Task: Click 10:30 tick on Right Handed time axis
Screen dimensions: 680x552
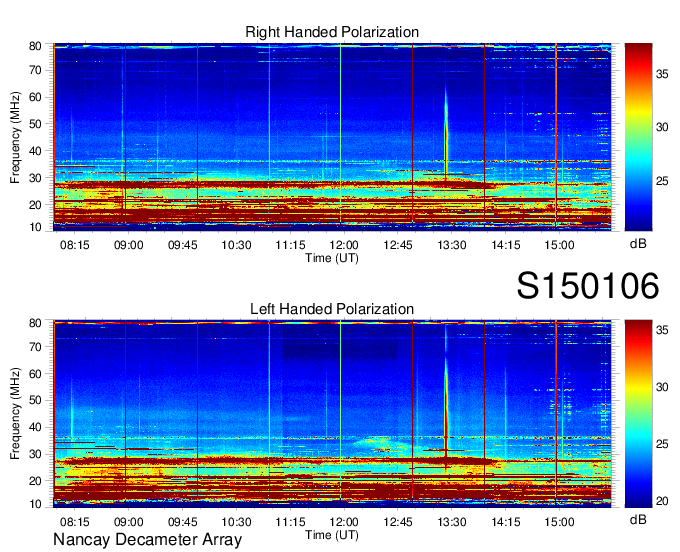Action: pyautogui.click(x=236, y=245)
